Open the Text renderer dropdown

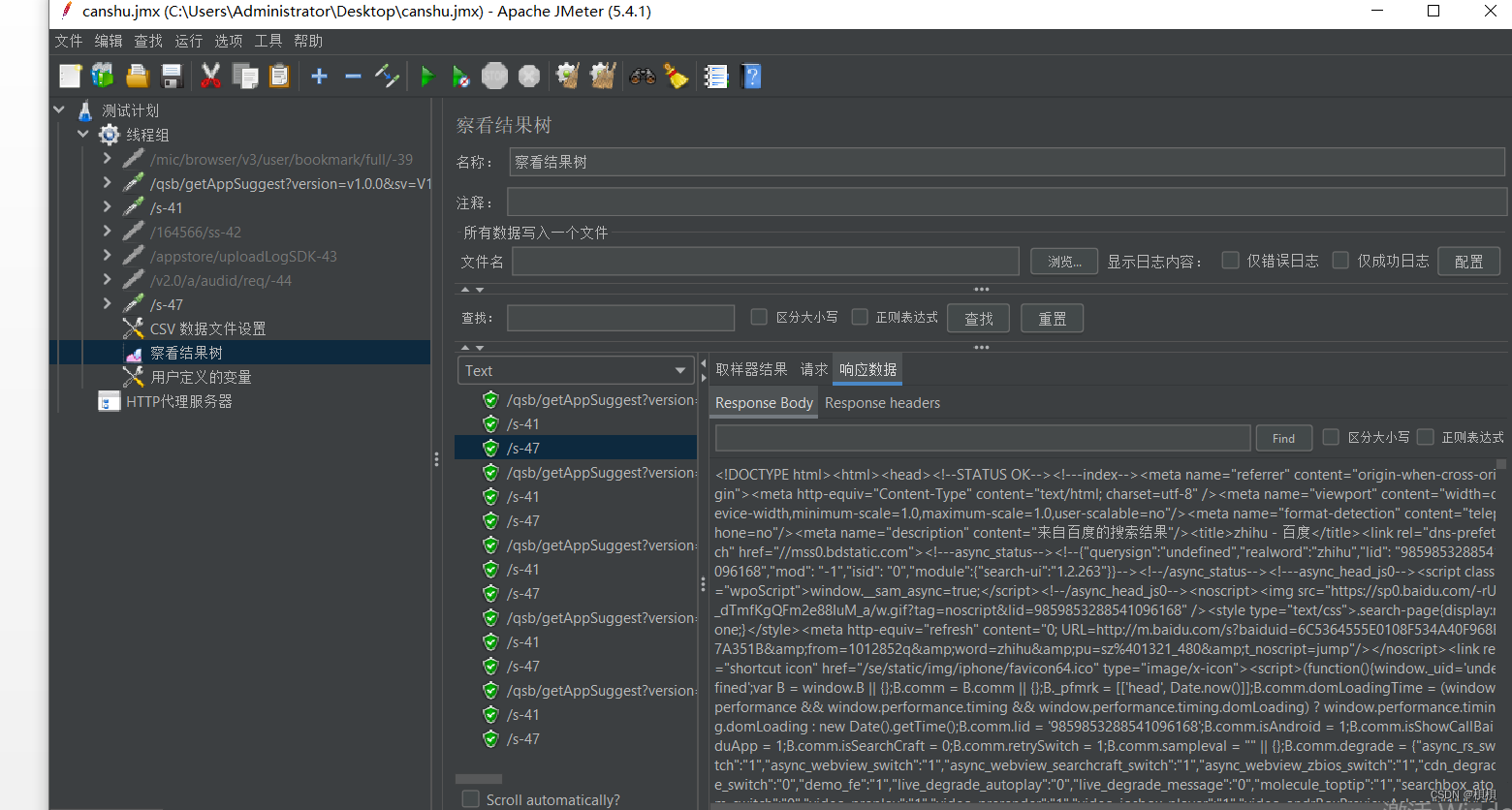pos(576,370)
